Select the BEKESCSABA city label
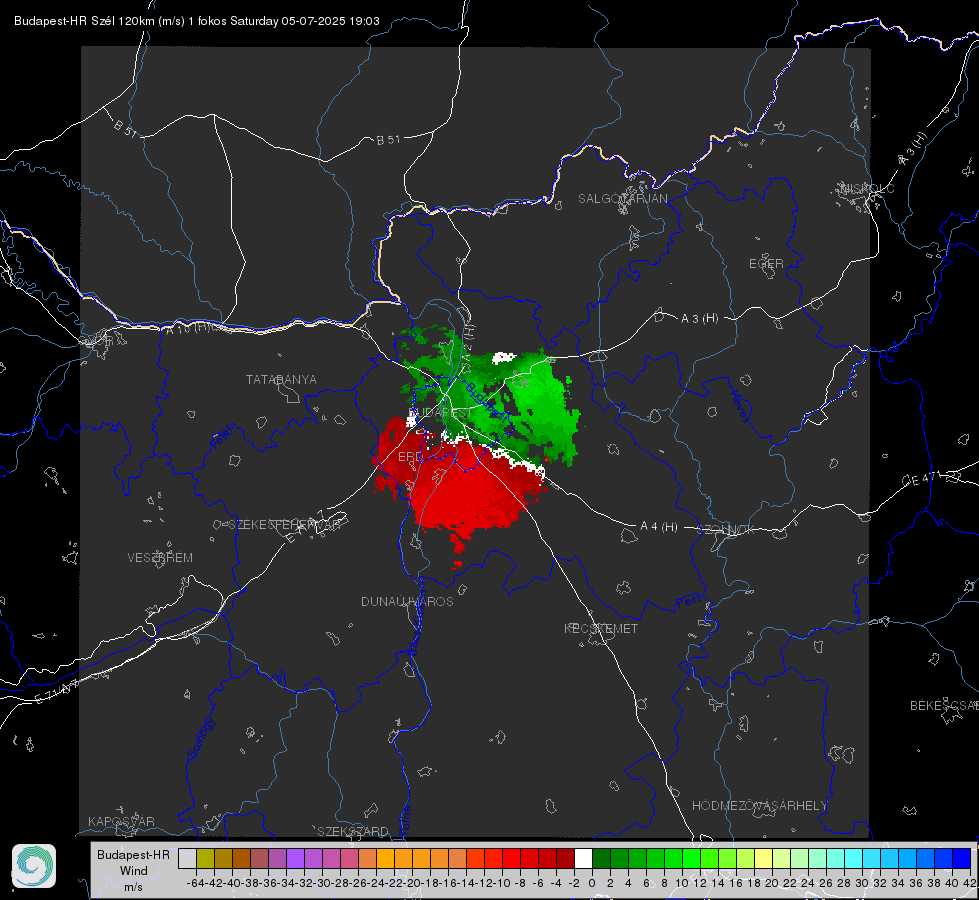Screen dimensions: 979x900 [x=944, y=706]
